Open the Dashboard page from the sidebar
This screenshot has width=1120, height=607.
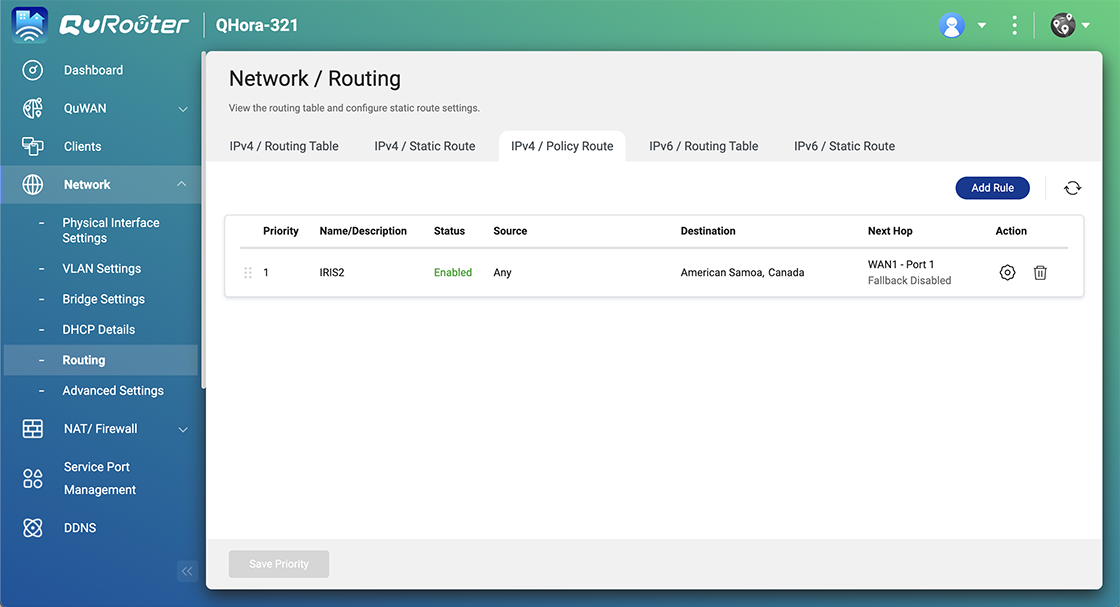click(93, 70)
